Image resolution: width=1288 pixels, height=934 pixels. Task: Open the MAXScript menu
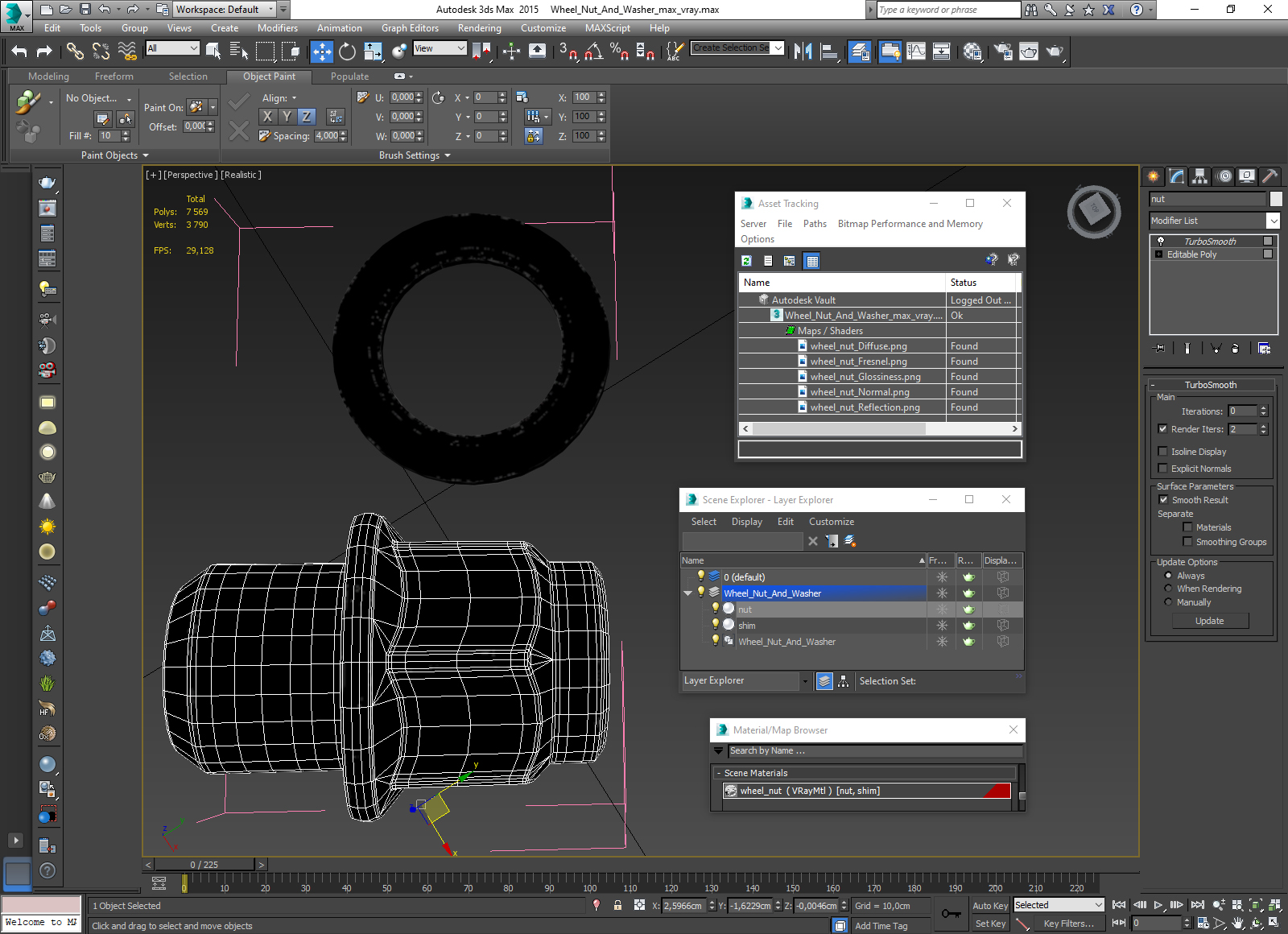[x=608, y=28]
